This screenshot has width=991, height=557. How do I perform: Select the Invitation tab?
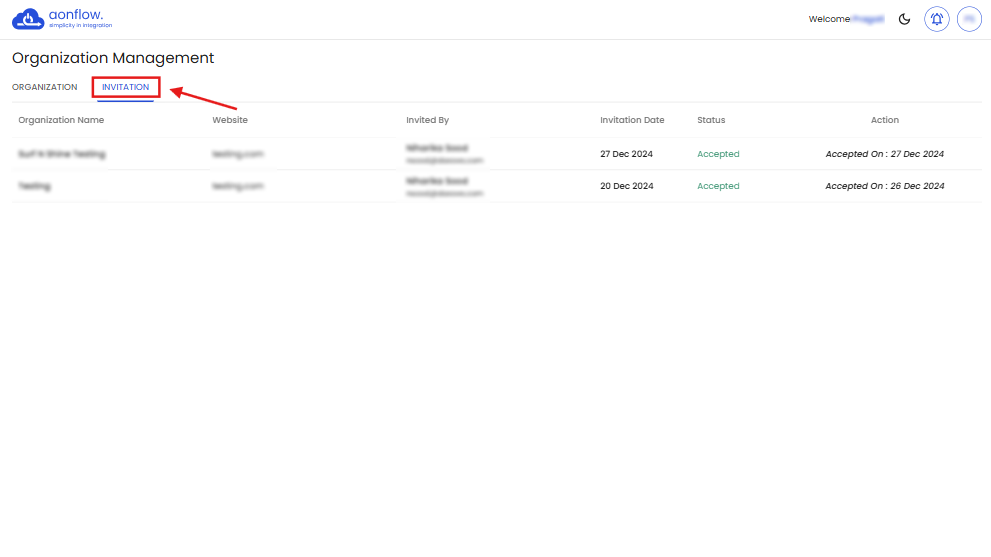125,87
